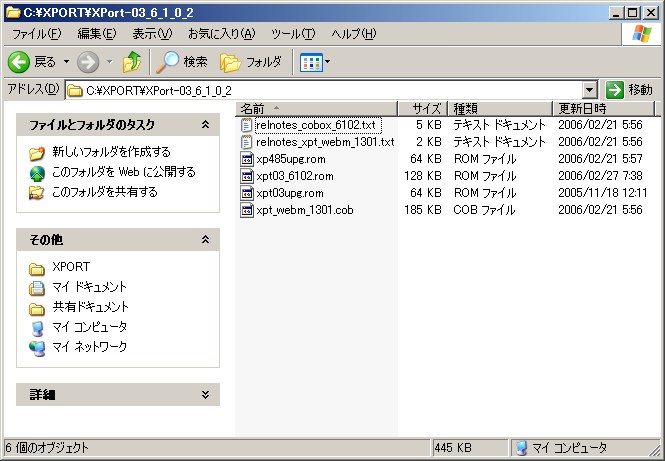The width and height of the screenshot is (665, 461).
Task: Open the マイ ネットワーク link
Action: pyautogui.click(x=89, y=346)
